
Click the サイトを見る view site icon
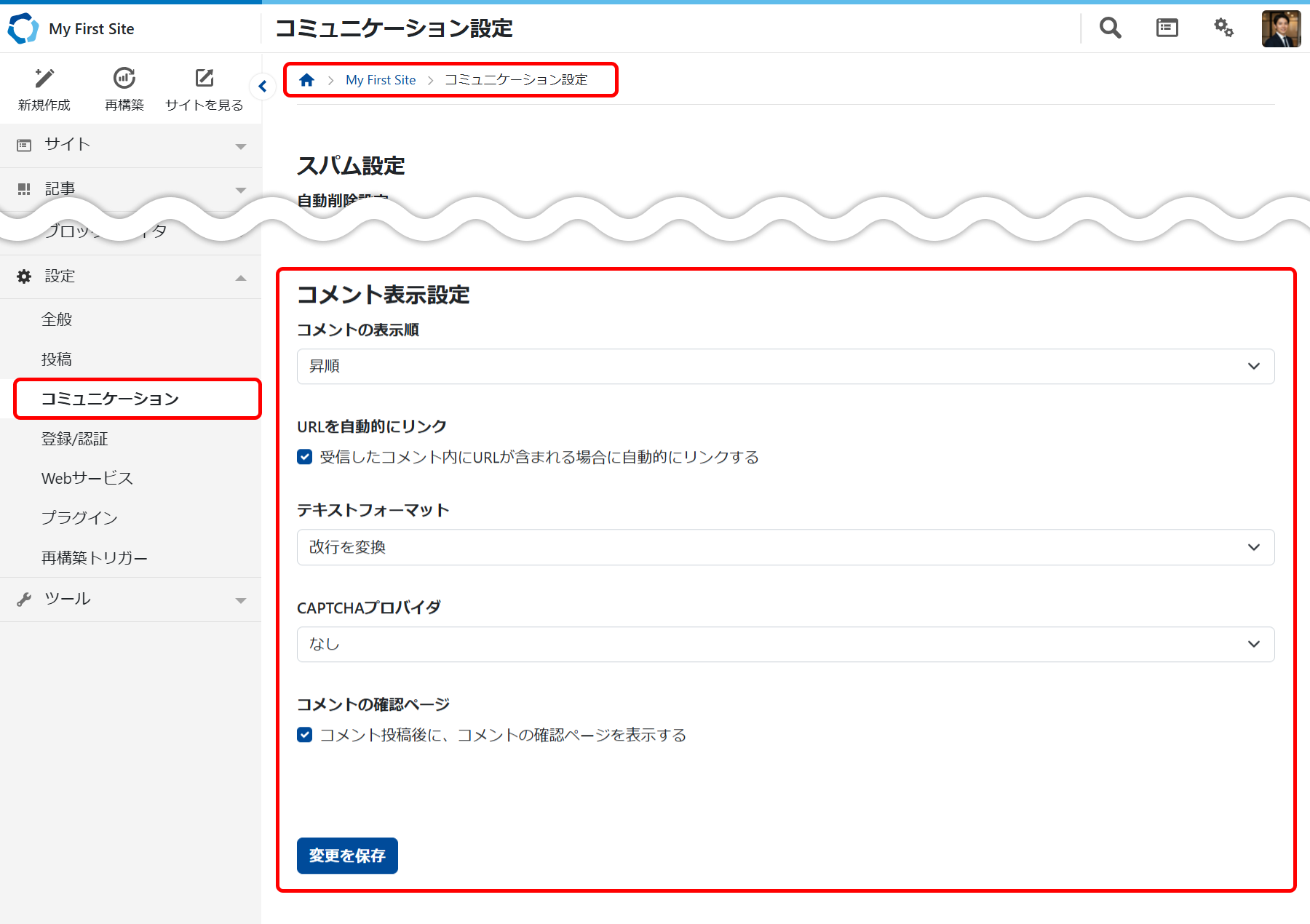point(205,79)
